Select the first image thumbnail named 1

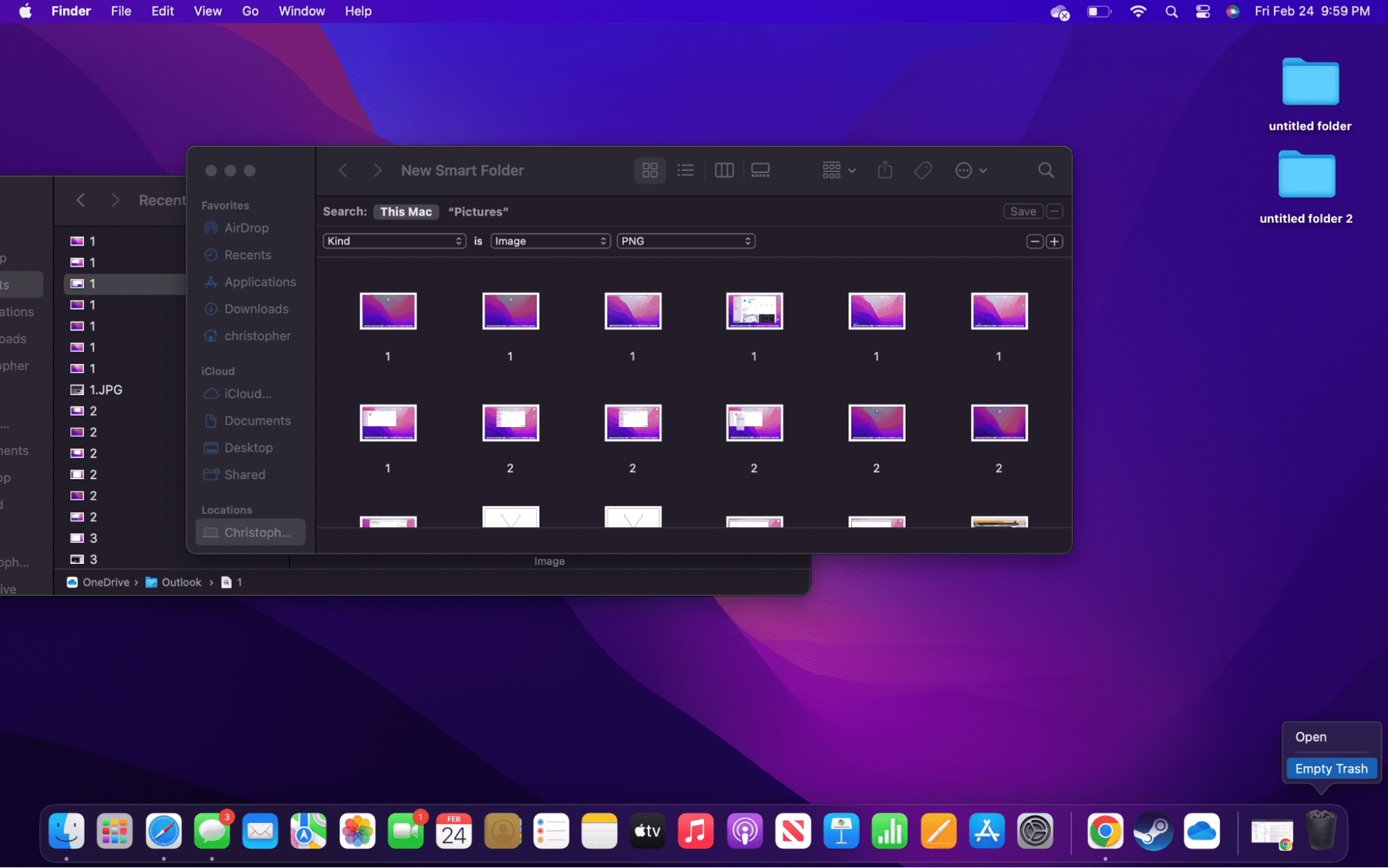tap(388, 311)
